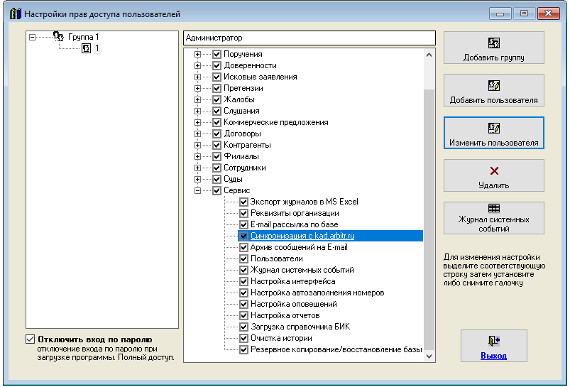This screenshot has width=570, height=387.
Task: Uncheck the Очистка истории checkbox
Action: click(x=244, y=338)
